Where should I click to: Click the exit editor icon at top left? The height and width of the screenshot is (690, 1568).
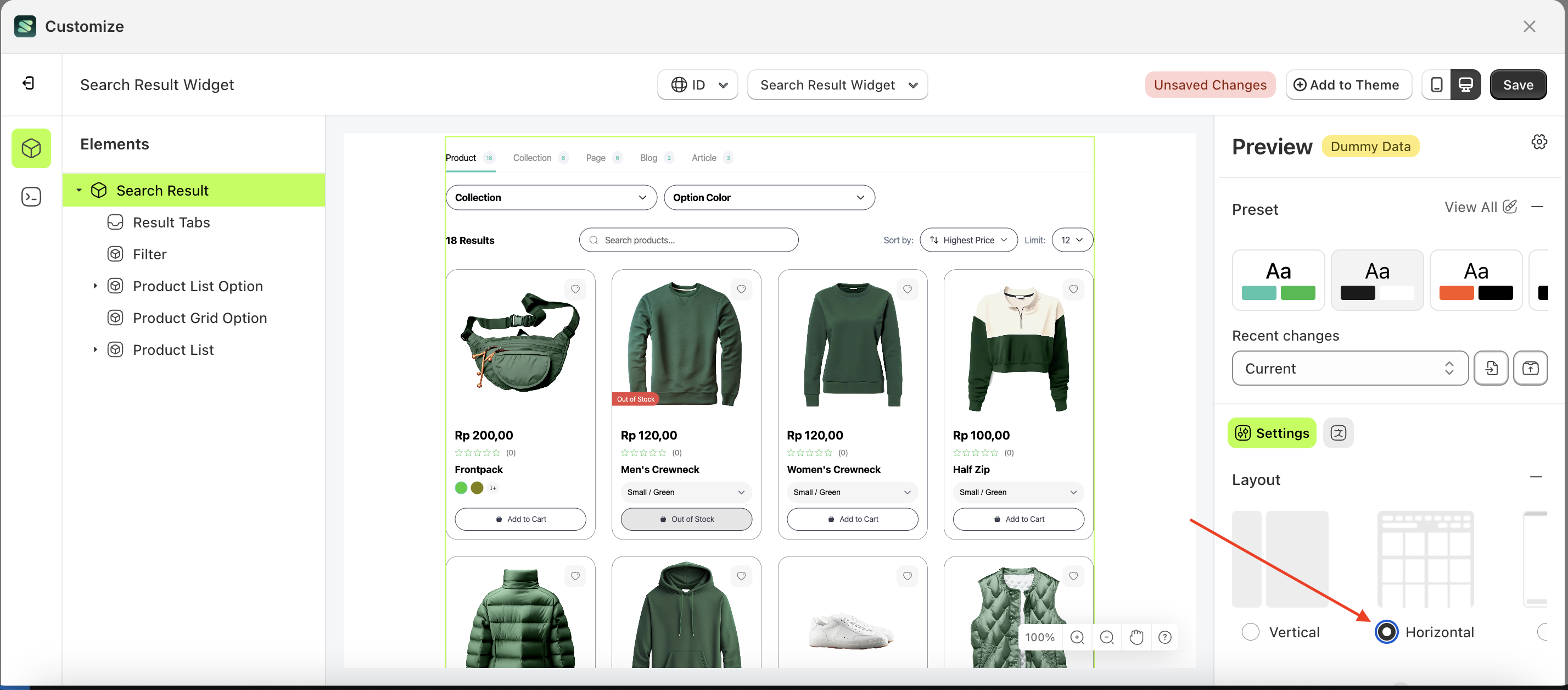[28, 84]
